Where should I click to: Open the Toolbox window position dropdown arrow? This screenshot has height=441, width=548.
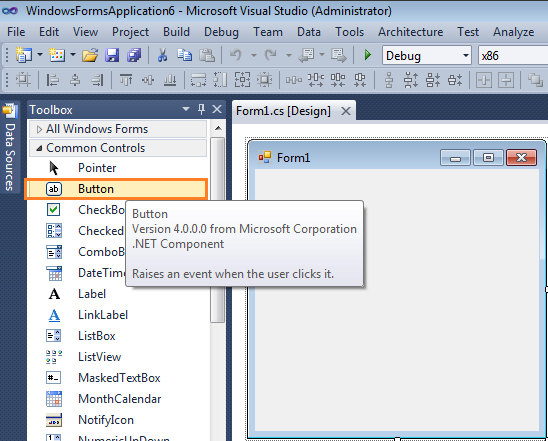click(186, 109)
